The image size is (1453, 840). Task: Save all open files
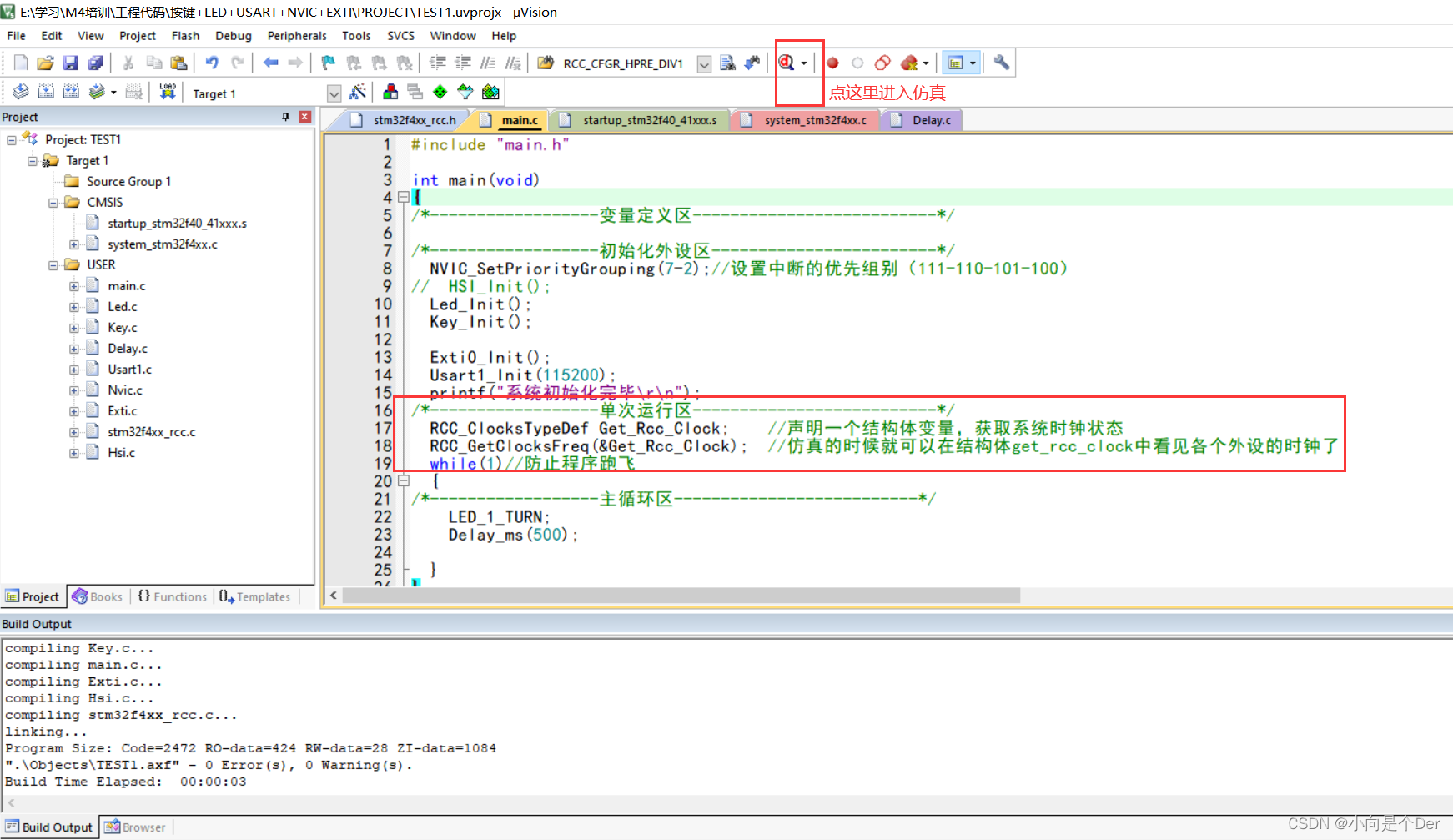click(x=96, y=63)
